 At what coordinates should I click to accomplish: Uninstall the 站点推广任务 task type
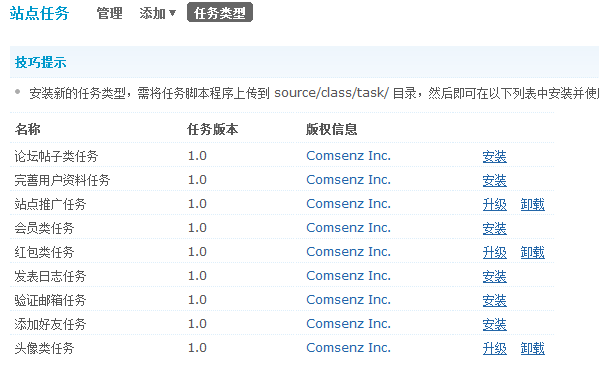532,204
